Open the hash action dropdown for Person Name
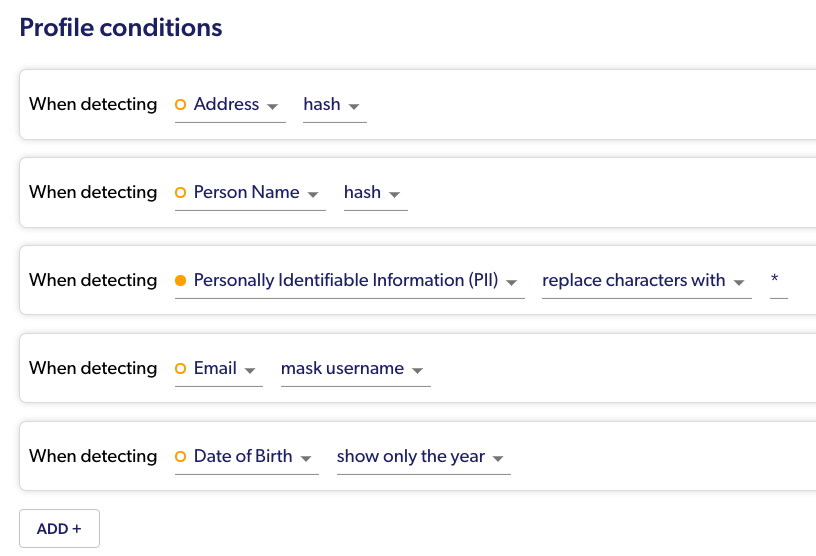 pos(374,193)
